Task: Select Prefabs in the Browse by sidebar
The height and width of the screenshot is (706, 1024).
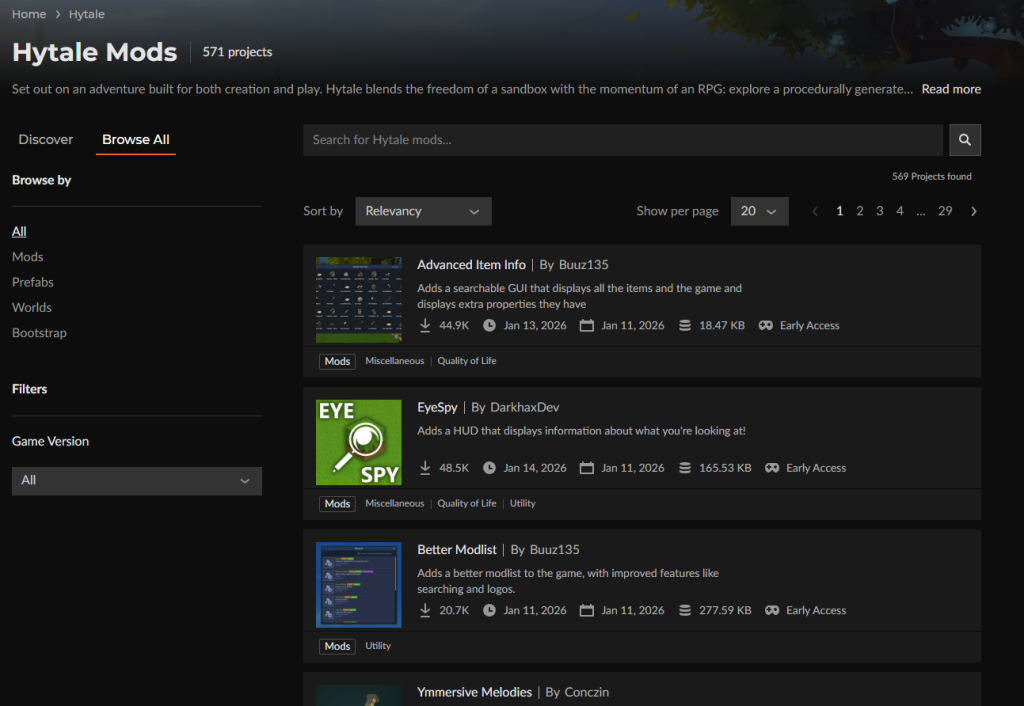Action: tap(32, 281)
